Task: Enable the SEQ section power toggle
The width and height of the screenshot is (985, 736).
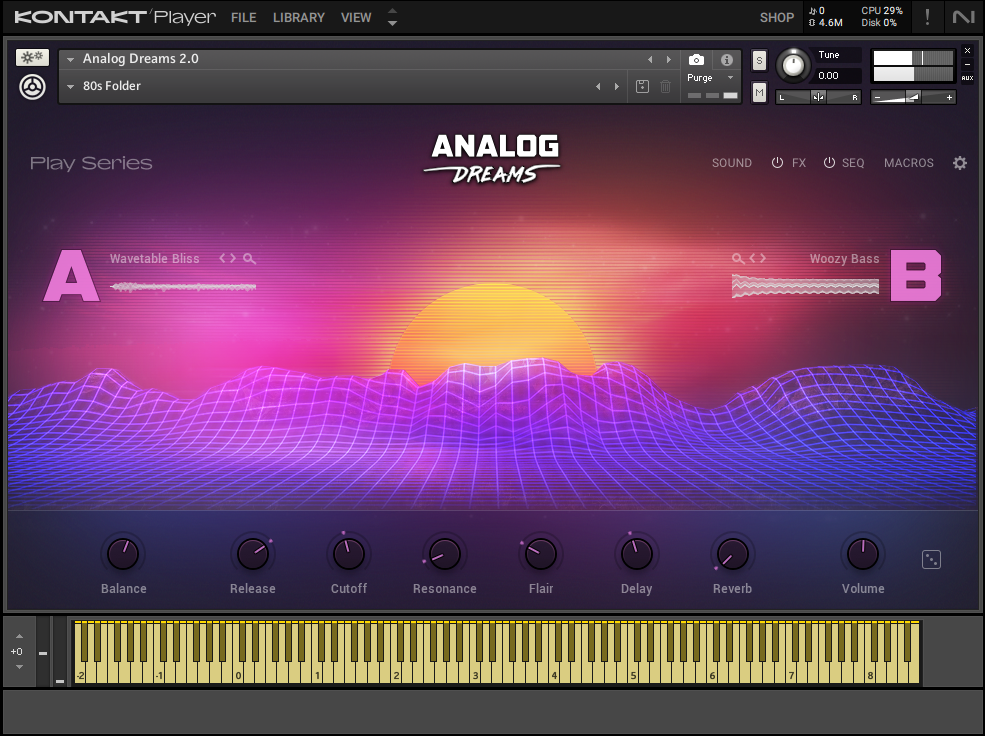Action: 830,163
